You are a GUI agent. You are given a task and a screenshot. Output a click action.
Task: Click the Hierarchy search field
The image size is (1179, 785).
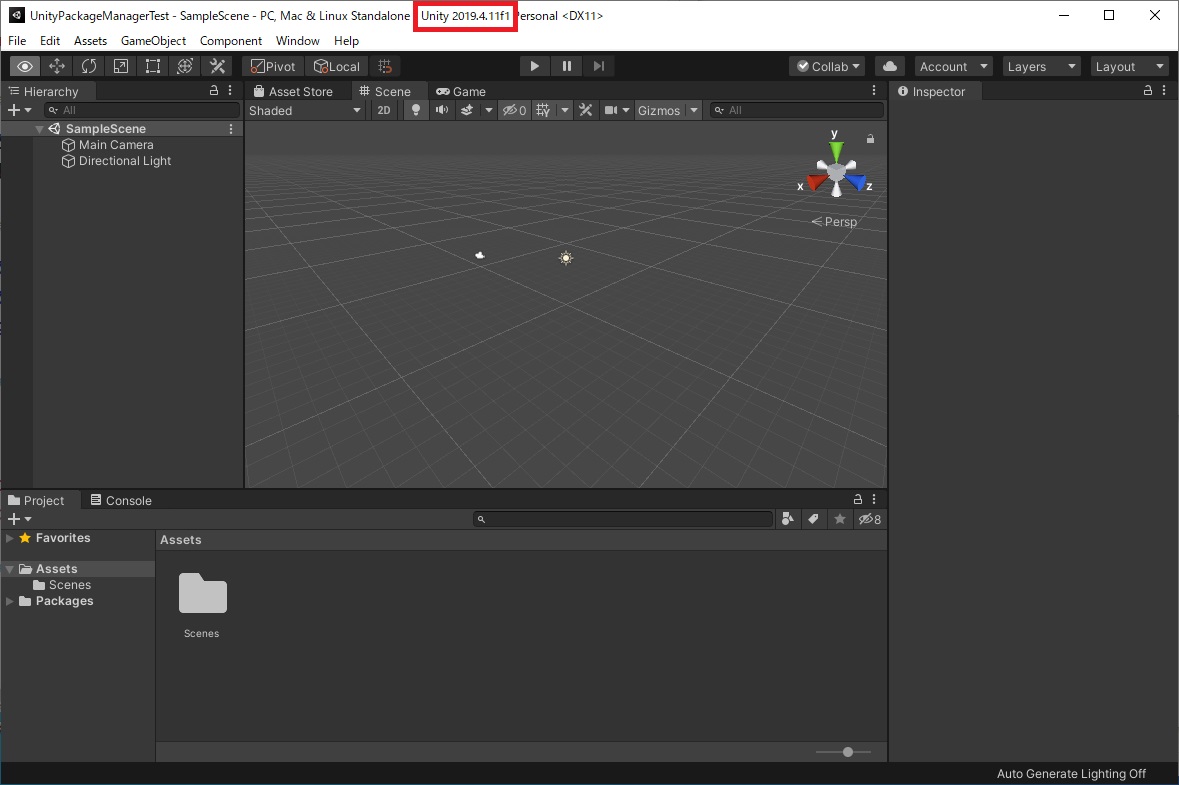(141, 111)
